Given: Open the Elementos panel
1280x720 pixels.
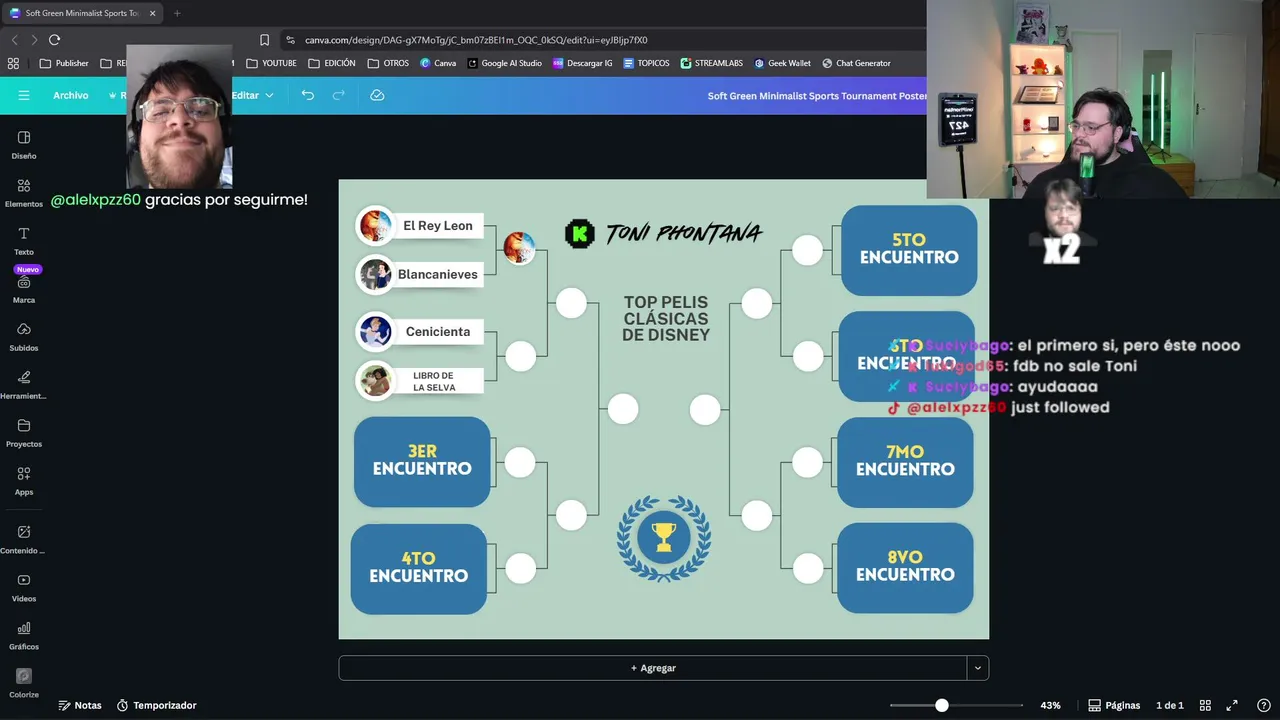Looking at the screenshot, I should click(24, 193).
